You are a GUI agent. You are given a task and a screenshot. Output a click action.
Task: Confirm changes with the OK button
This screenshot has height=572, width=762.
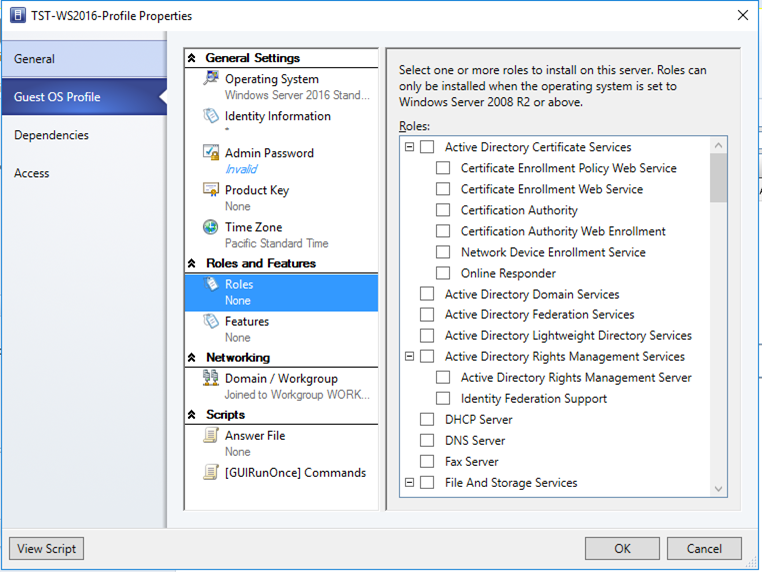click(622, 549)
